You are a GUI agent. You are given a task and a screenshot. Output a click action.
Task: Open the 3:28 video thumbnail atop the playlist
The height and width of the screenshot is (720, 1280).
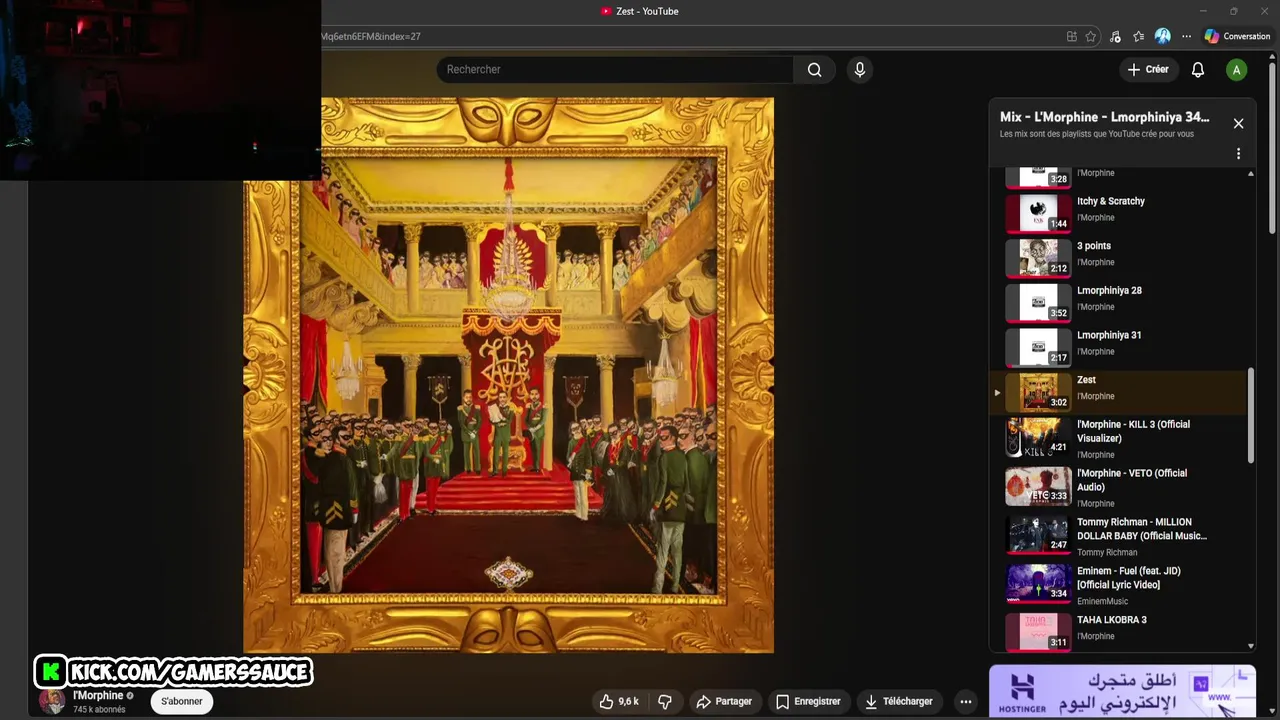(1038, 177)
